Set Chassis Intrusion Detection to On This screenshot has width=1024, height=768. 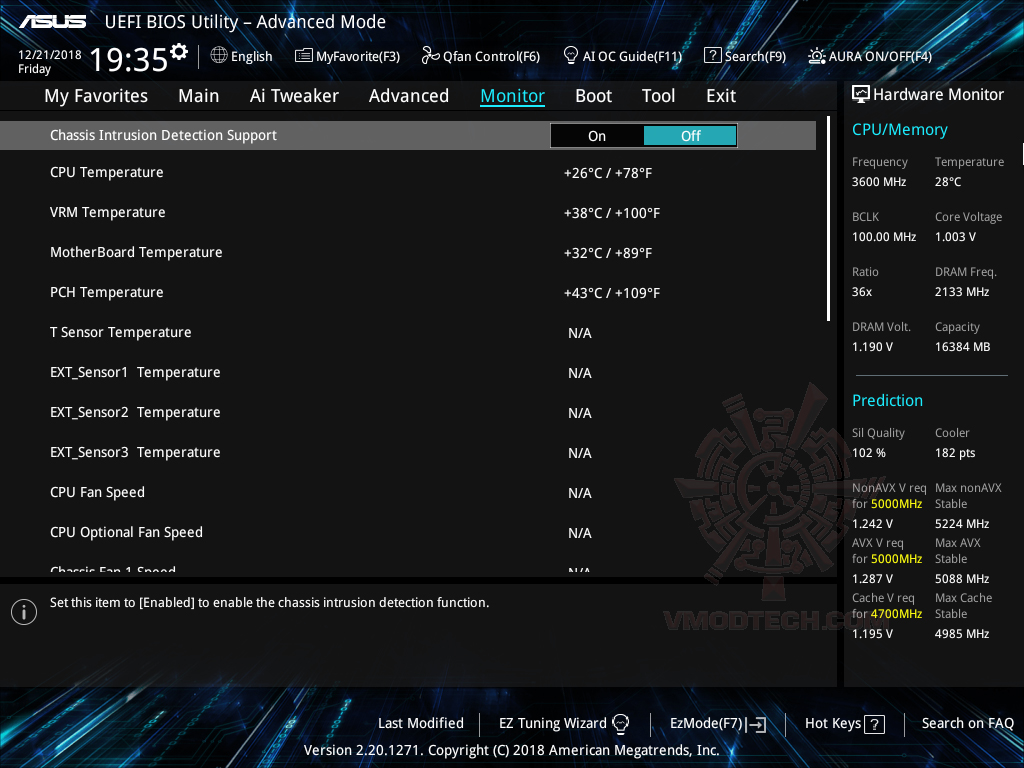click(597, 136)
